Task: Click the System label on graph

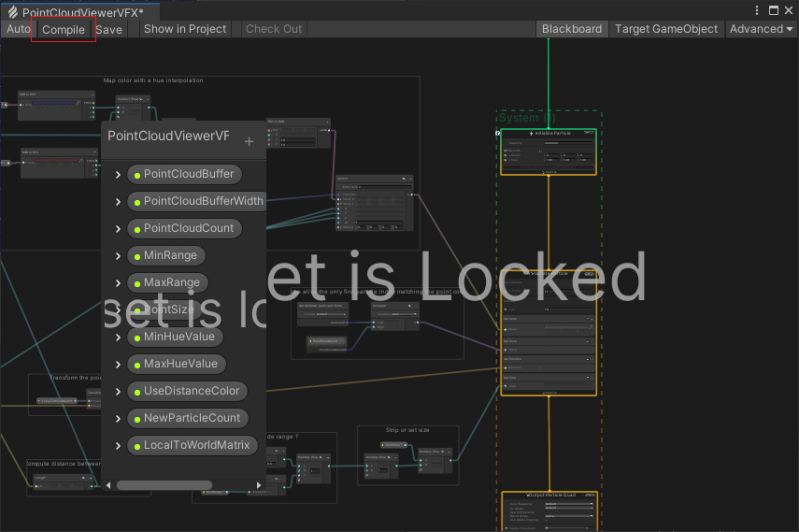Action: point(526,118)
